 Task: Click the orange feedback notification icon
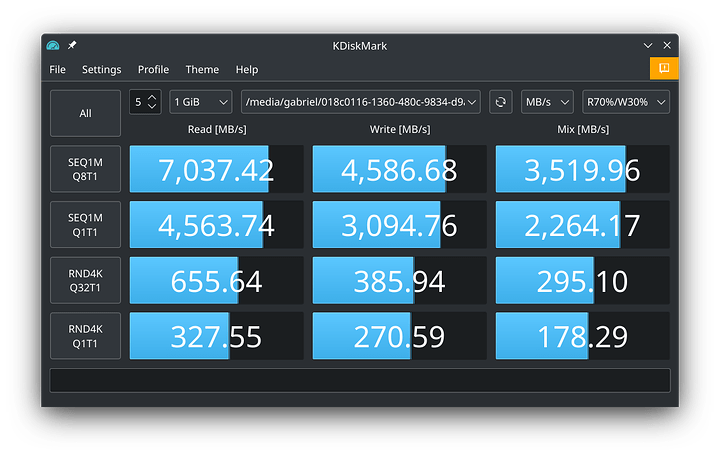coord(664,68)
